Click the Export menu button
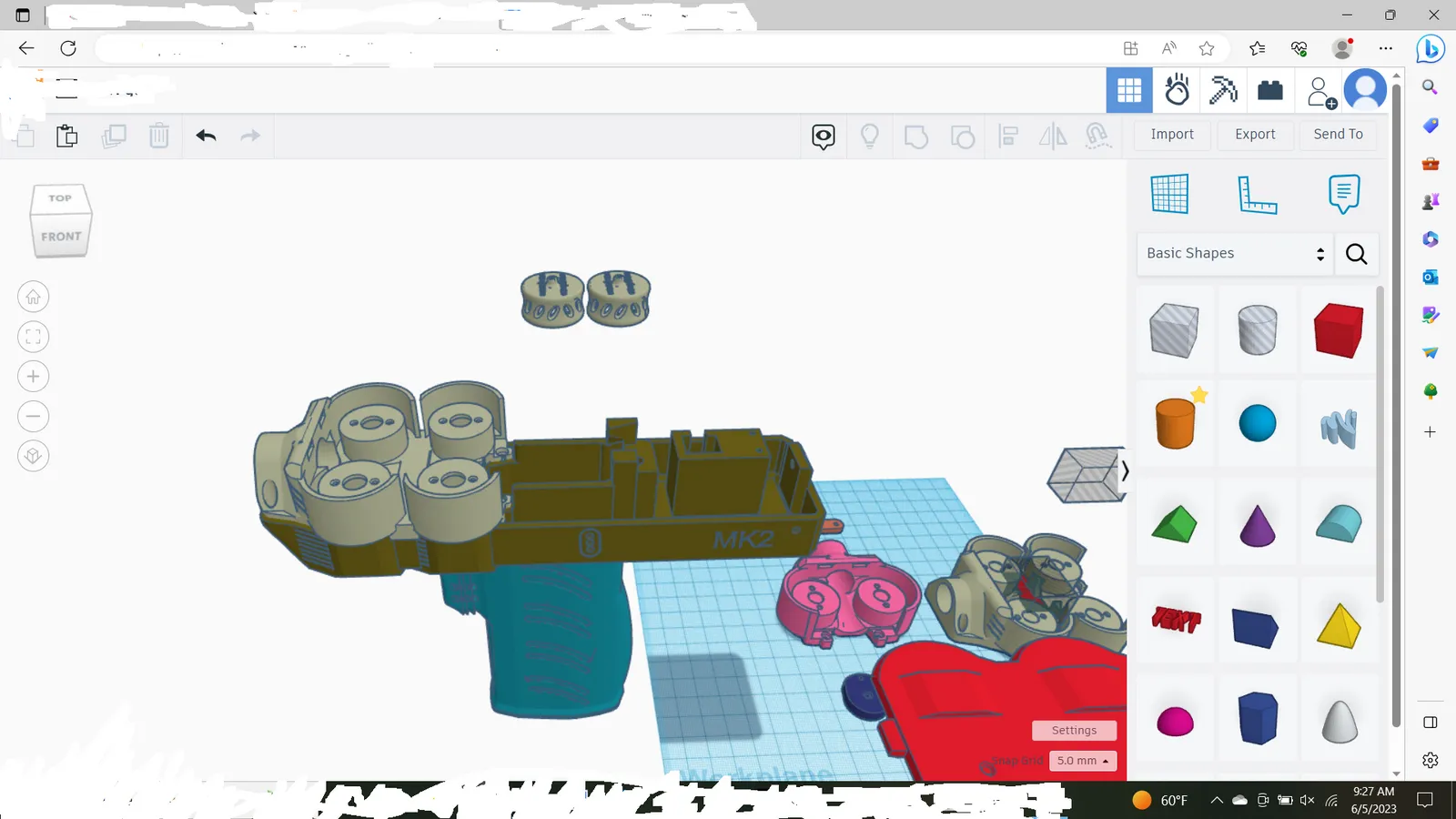The image size is (1456, 819). (1255, 134)
